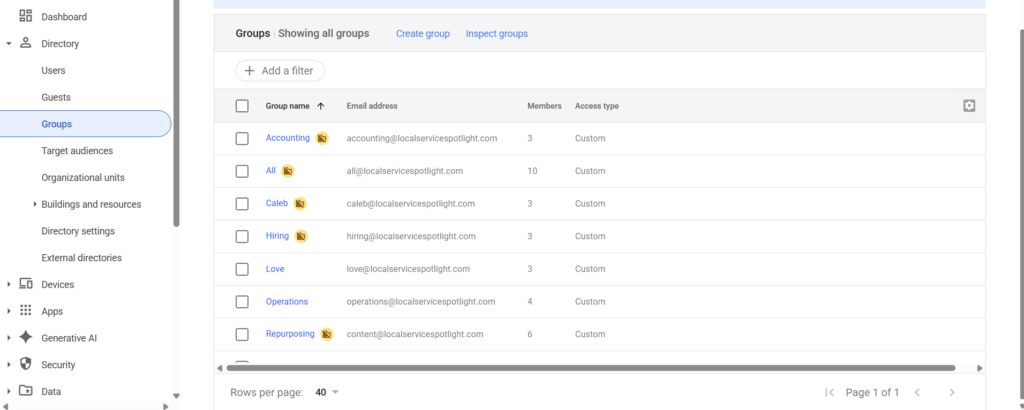Click the Generative AI sparkle icon
This screenshot has width=1024, height=410.
click(25, 338)
